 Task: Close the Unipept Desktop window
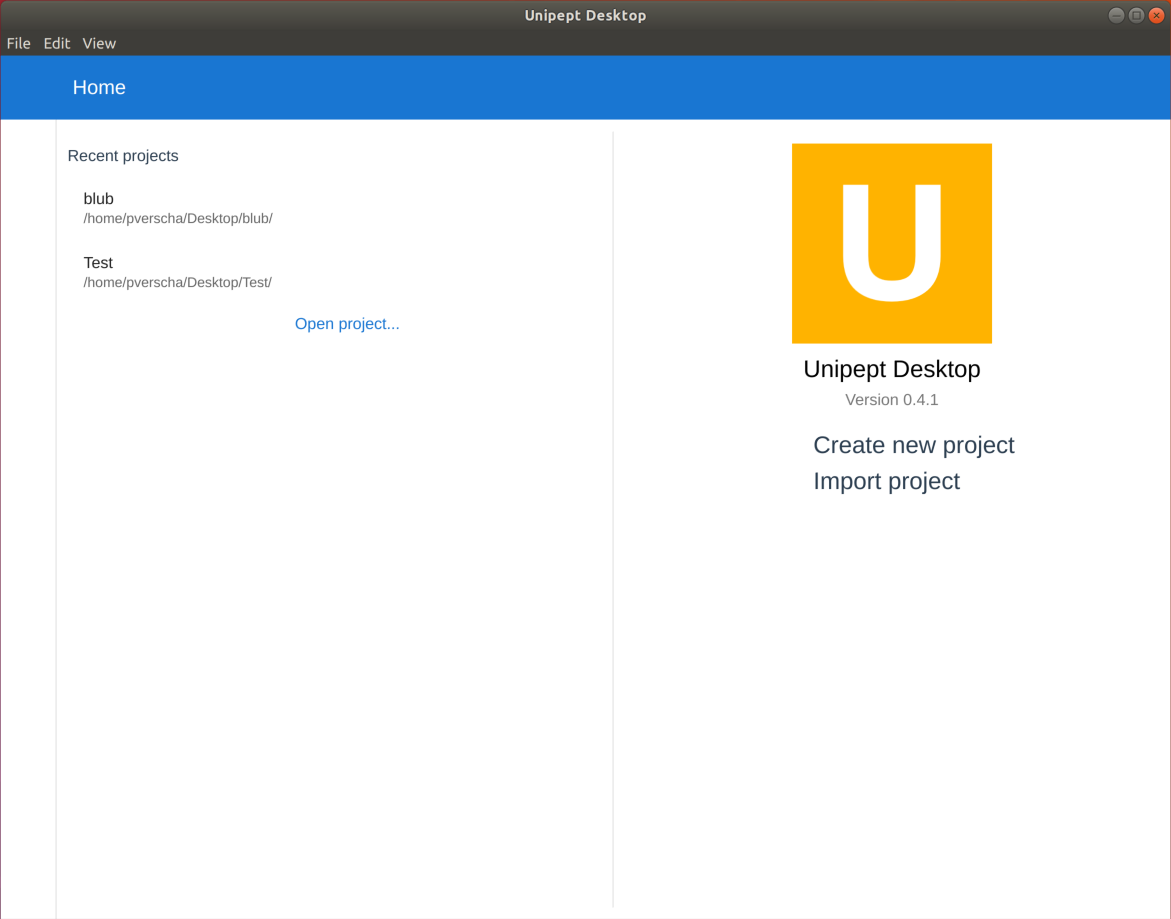point(1156,15)
